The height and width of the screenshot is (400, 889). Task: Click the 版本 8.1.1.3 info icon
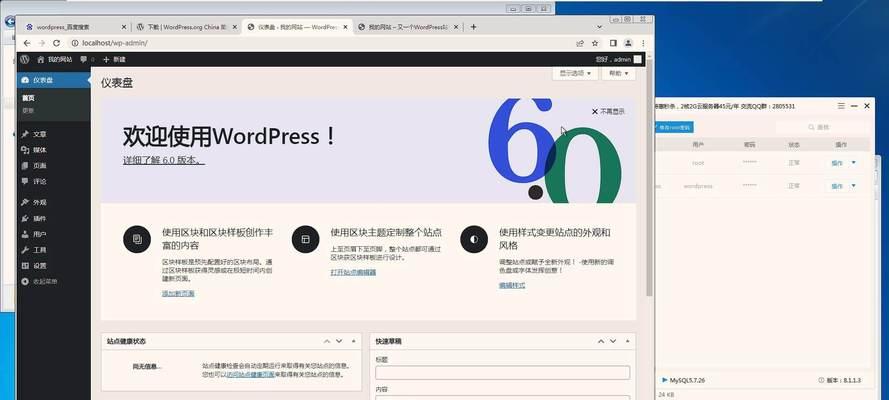(822, 380)
